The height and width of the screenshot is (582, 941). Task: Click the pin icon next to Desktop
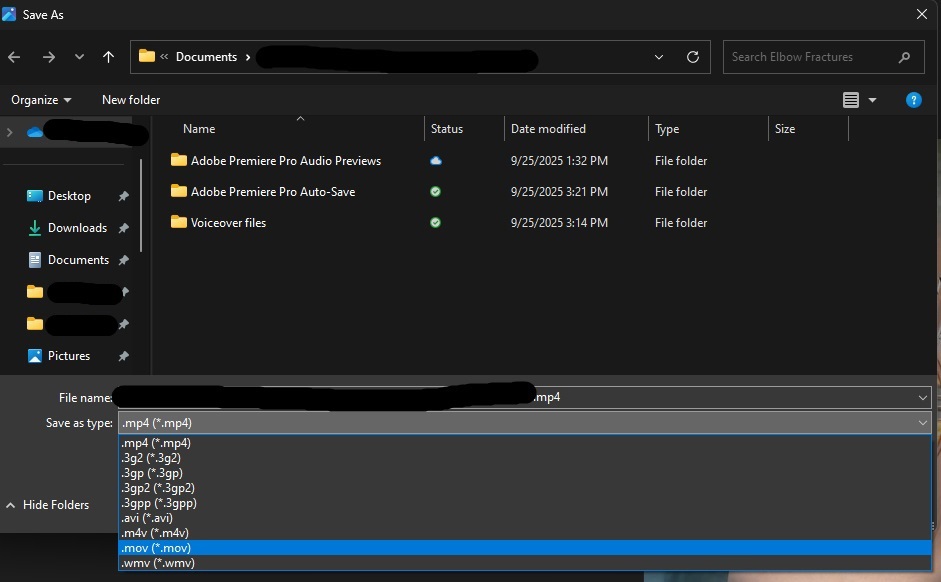point(123,196)
